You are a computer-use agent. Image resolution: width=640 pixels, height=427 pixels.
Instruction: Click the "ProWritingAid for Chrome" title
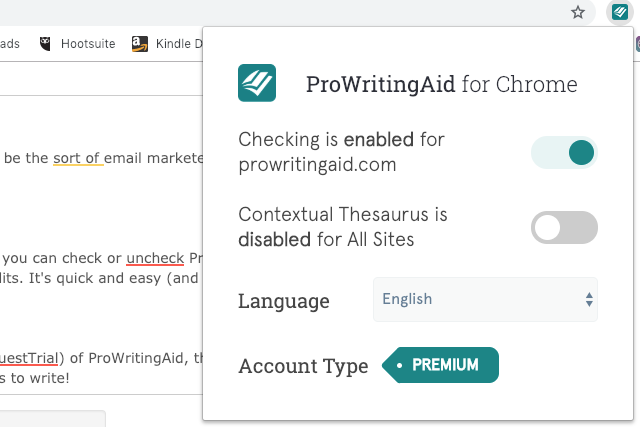point(442,84)
